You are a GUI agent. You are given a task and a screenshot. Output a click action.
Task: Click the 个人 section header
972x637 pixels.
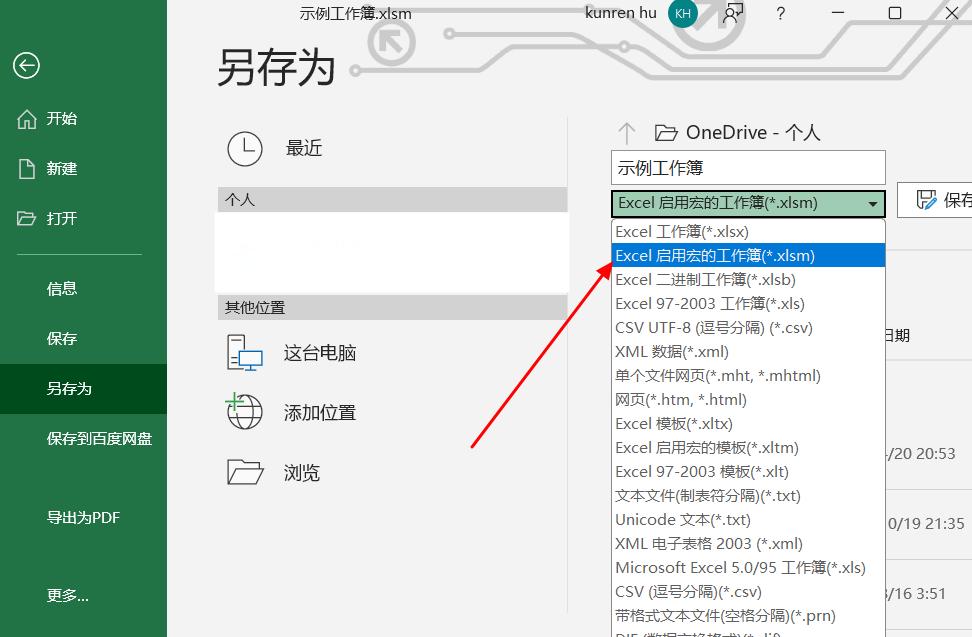(392, 200)
